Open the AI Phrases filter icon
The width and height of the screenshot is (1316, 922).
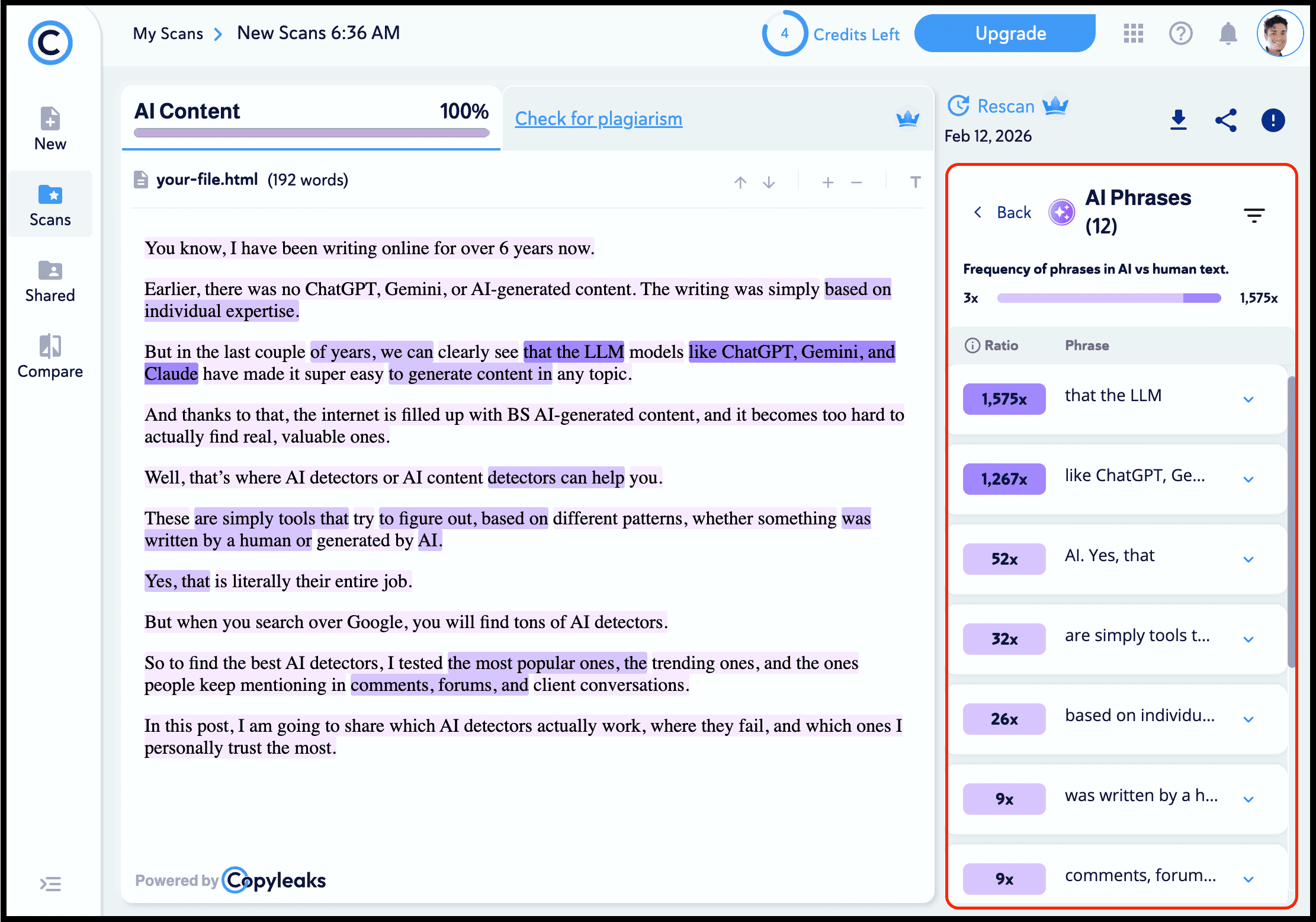pyautogui.click(x=1254, y=215)
